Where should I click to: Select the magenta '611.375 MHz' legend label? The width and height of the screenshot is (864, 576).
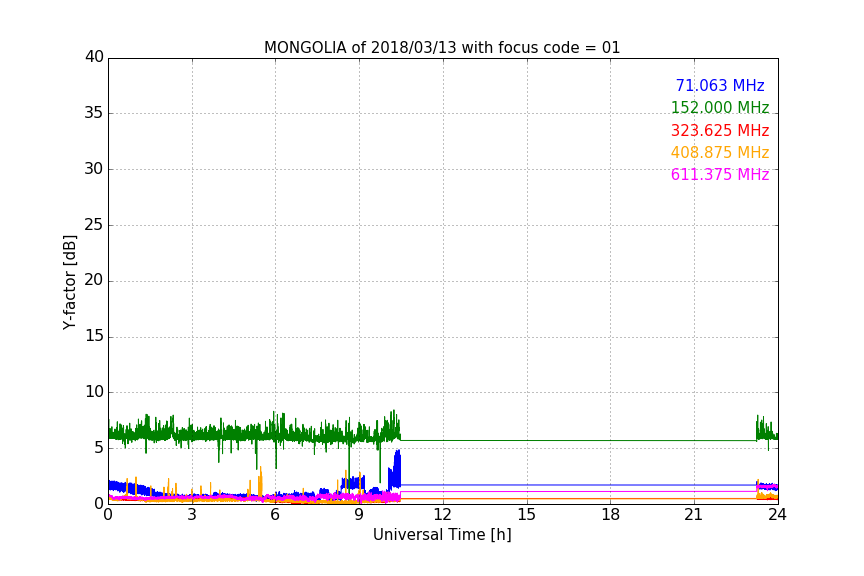720,174
